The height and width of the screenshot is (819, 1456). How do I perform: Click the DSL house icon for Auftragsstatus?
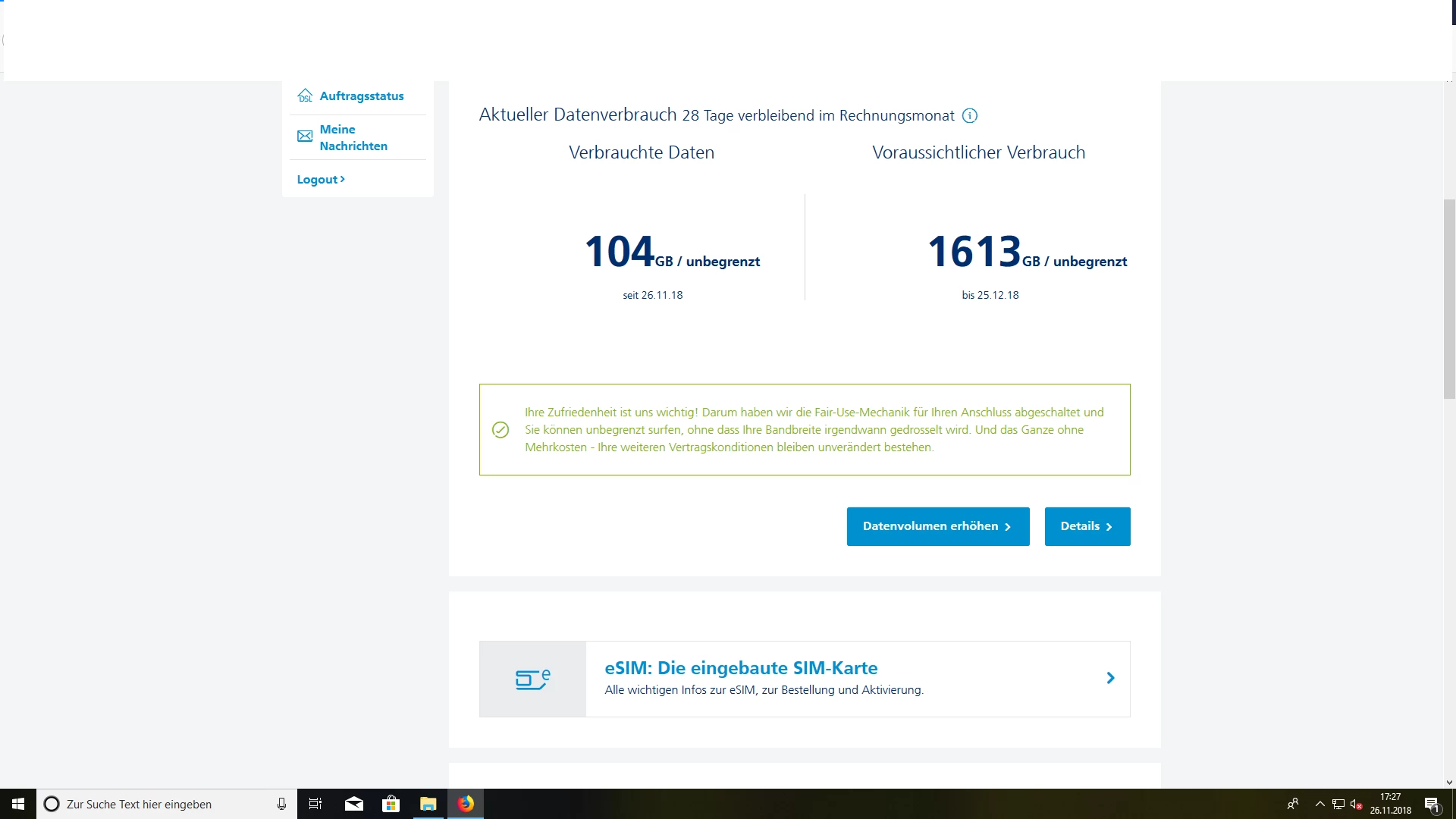tap(305, 96)
